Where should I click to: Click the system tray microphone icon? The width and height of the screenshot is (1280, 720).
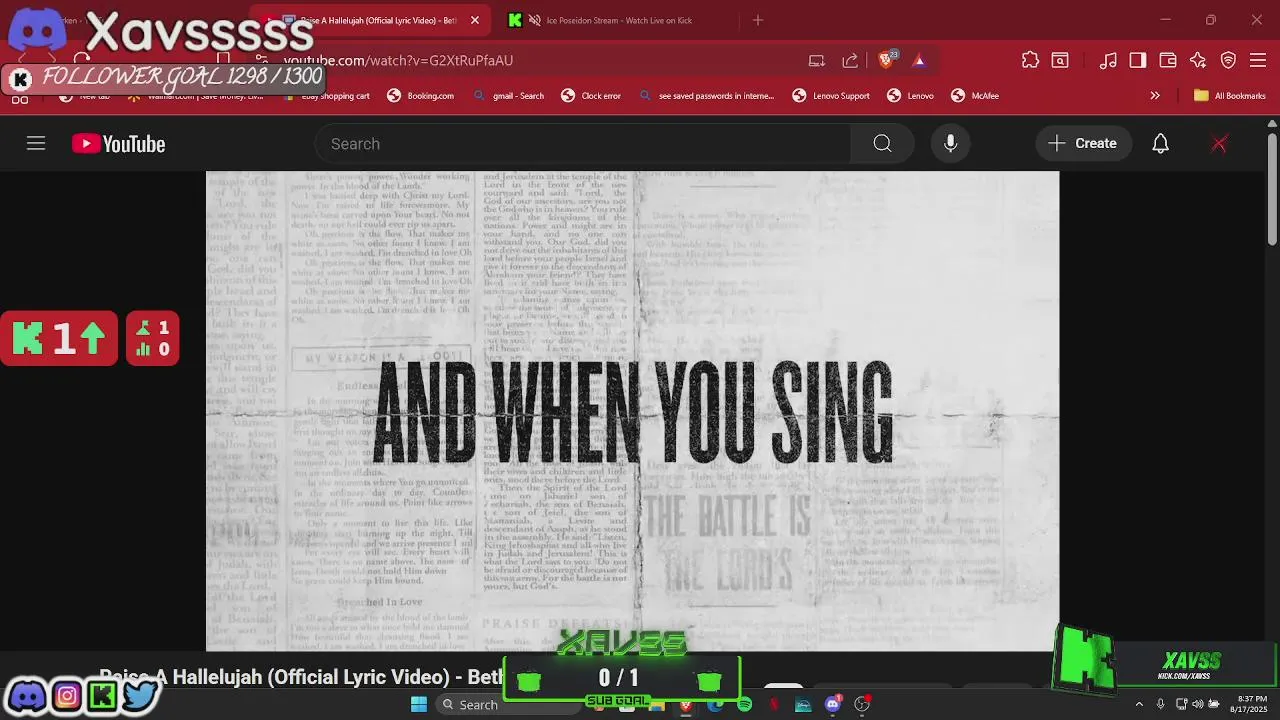(x=1160, y=704)
